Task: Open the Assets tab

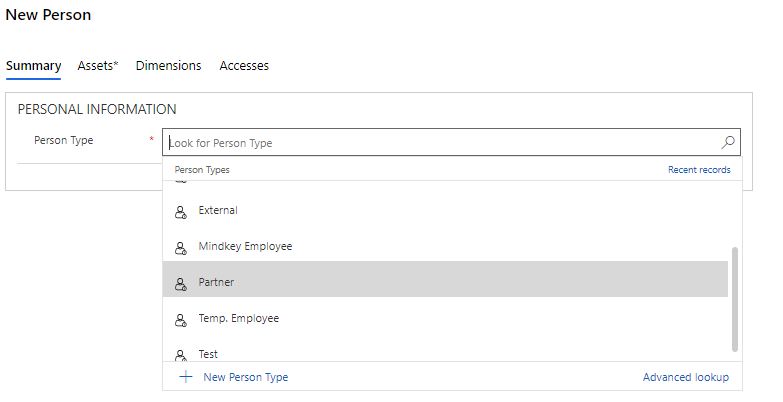Action: pos(98,66)
